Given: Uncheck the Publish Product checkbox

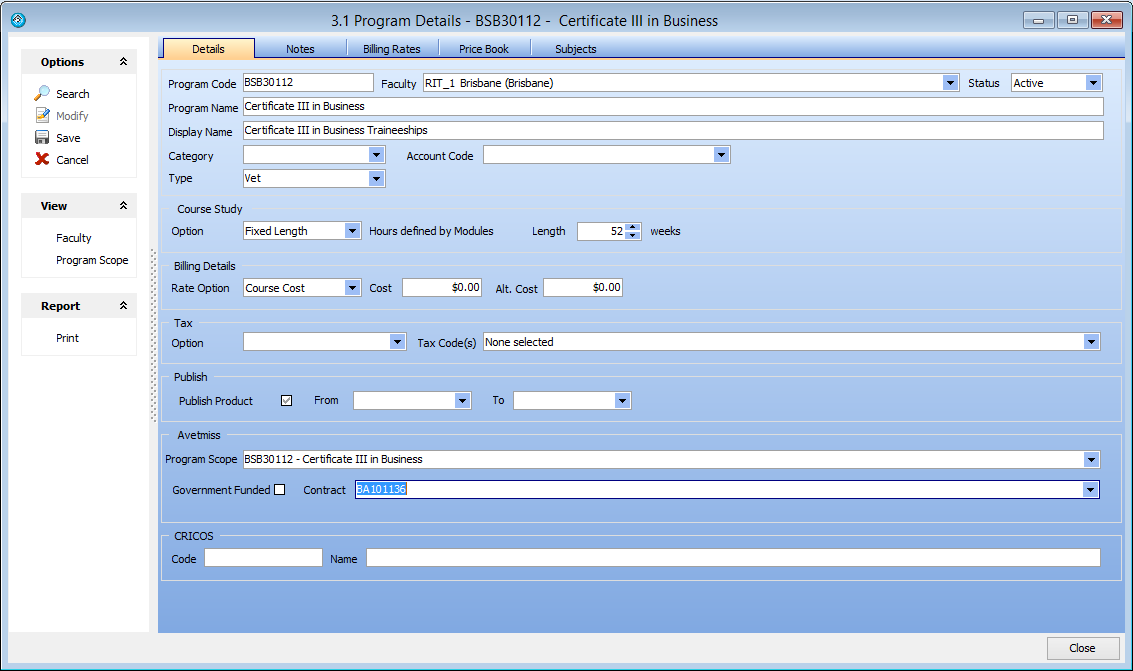Looking at the screenshot, I should click(287, 401).
